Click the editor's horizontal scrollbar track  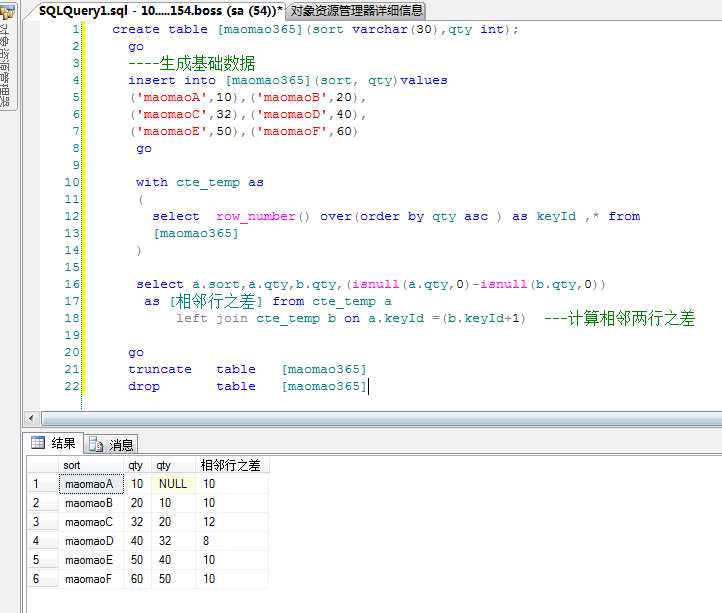click(x=381, y=418)
